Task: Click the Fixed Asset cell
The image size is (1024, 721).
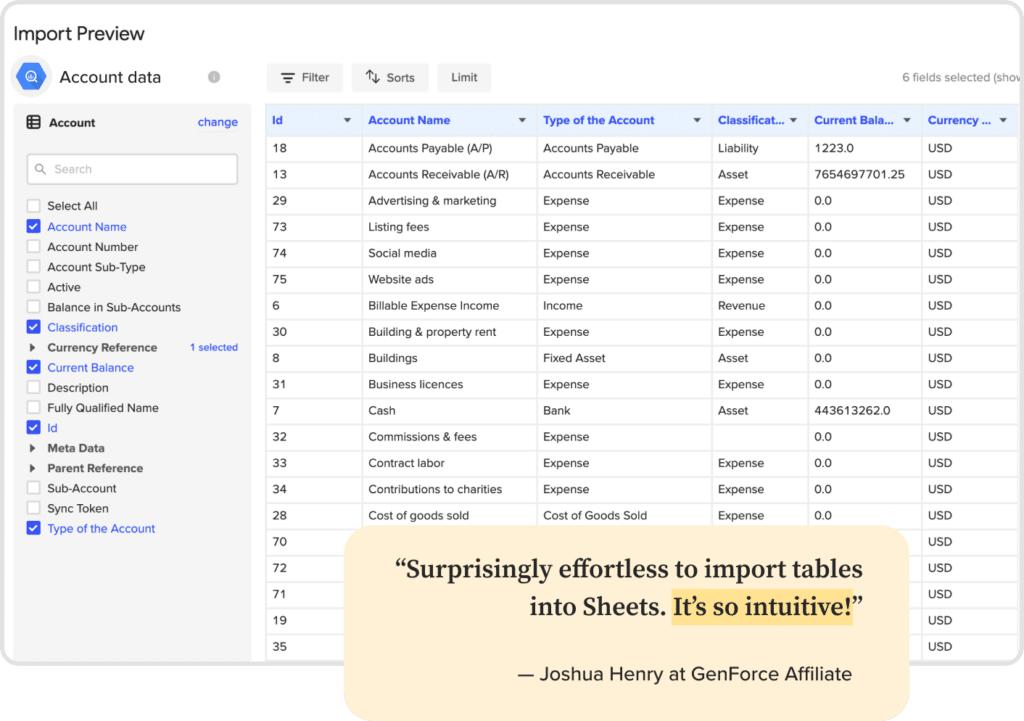Action: (624, 358)
